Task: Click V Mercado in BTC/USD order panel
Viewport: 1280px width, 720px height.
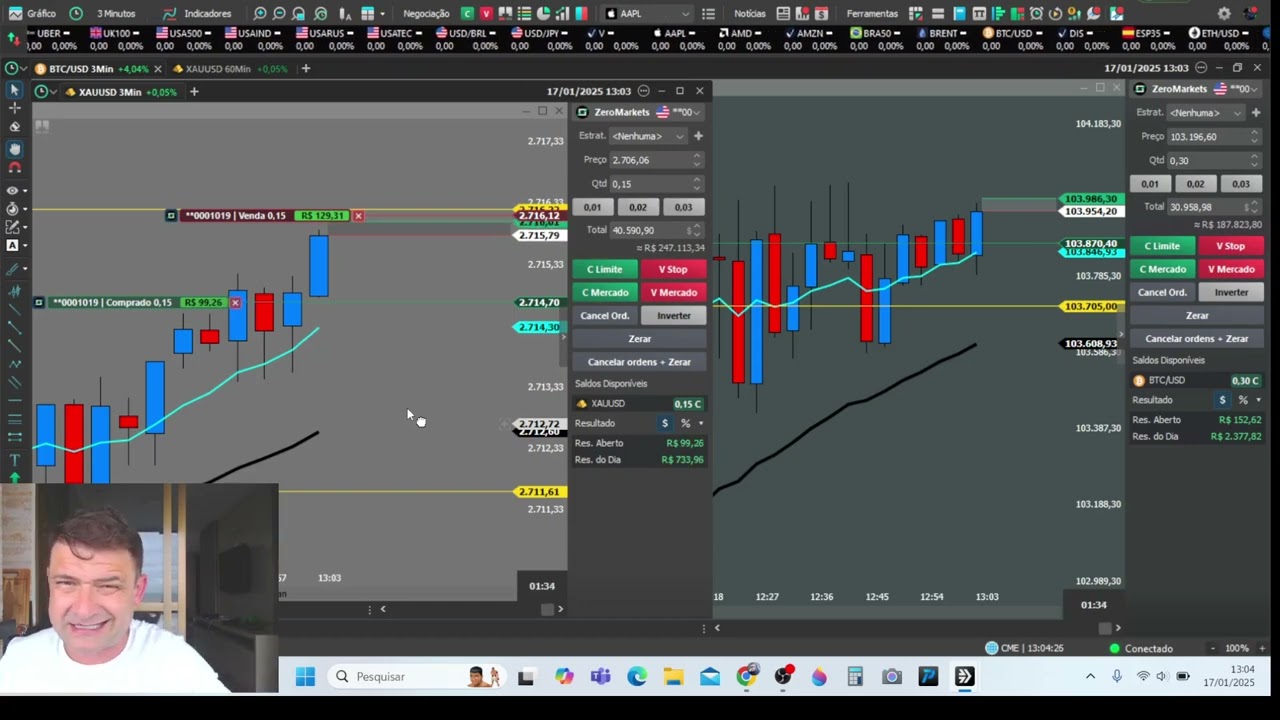Action: (x=1231, y=269)
